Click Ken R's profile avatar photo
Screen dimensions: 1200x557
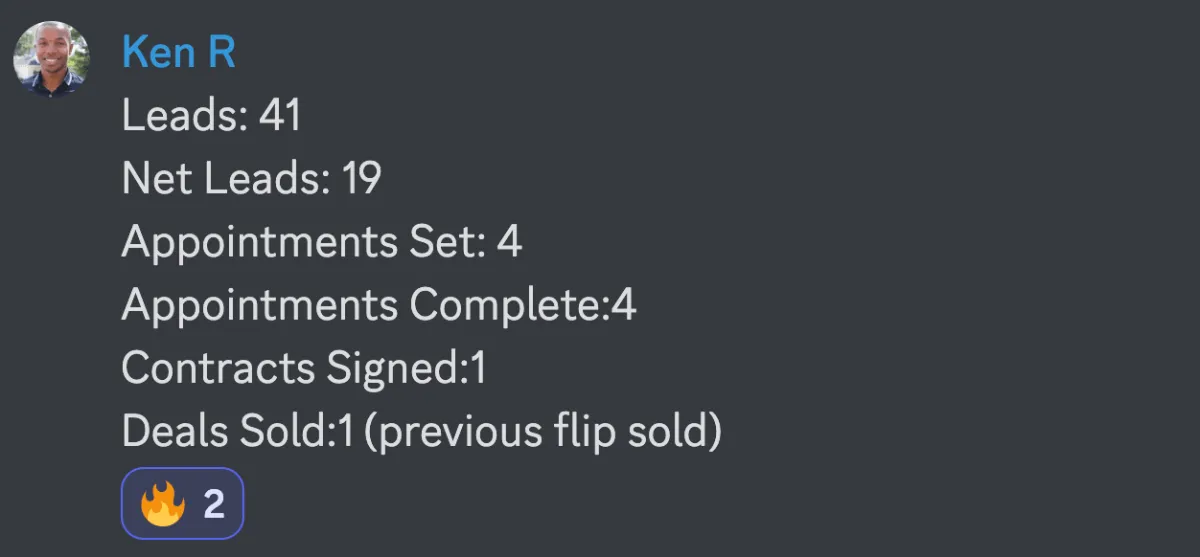point(51,59)
